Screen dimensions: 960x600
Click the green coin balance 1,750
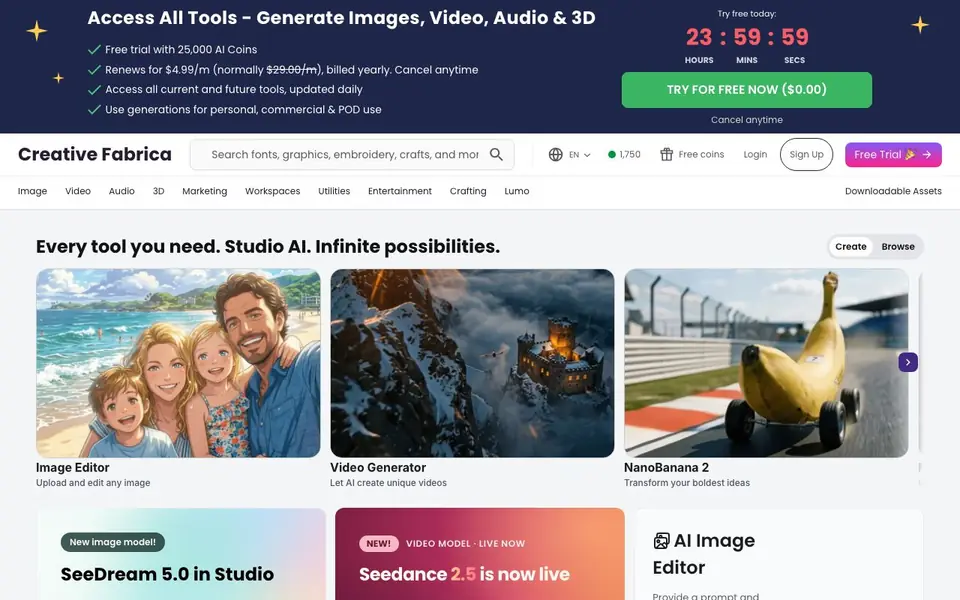(x=624, y=154)
